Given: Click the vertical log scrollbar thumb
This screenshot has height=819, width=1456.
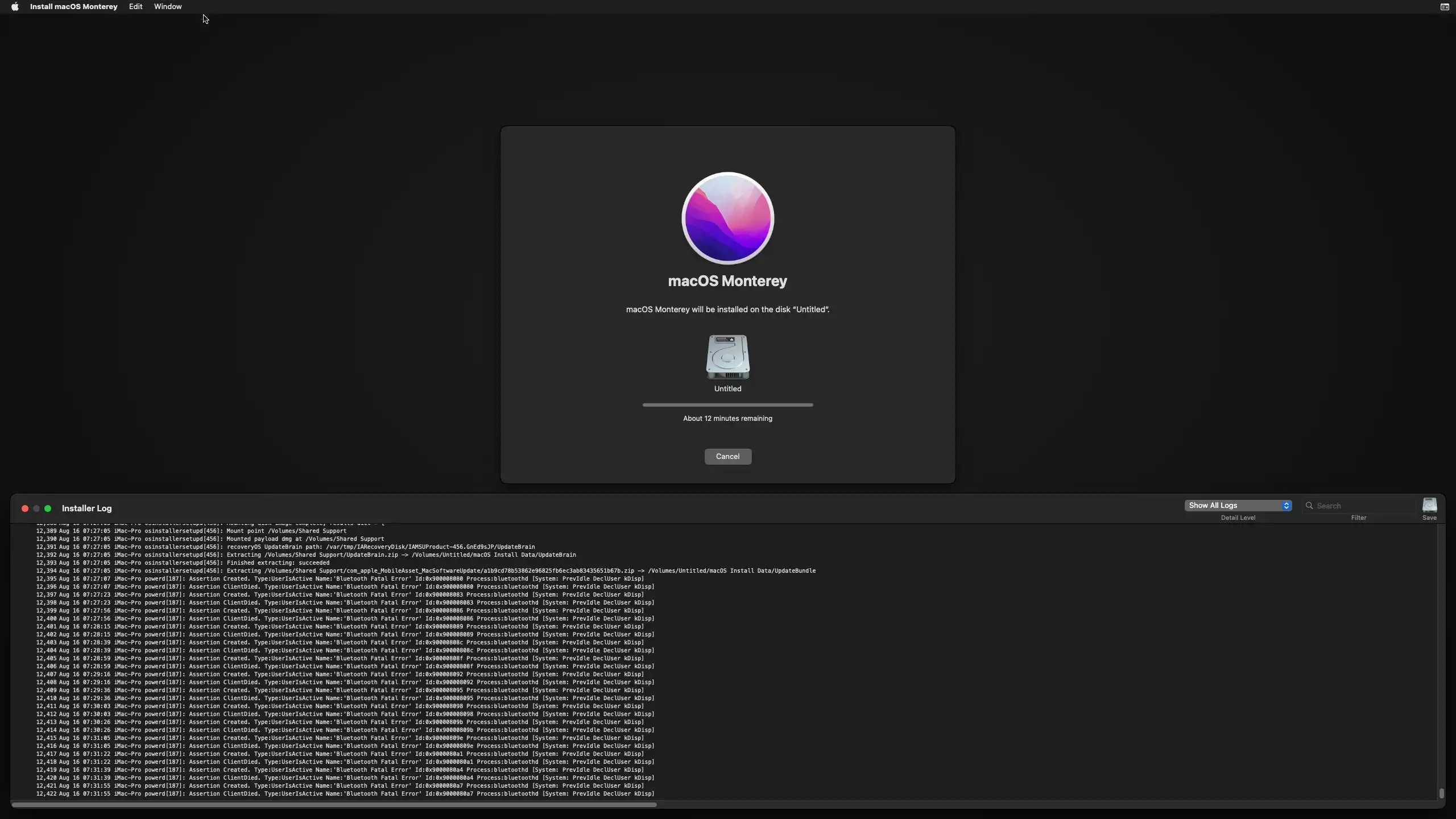Looking at the screenshot, I should tap(1441, 793).
